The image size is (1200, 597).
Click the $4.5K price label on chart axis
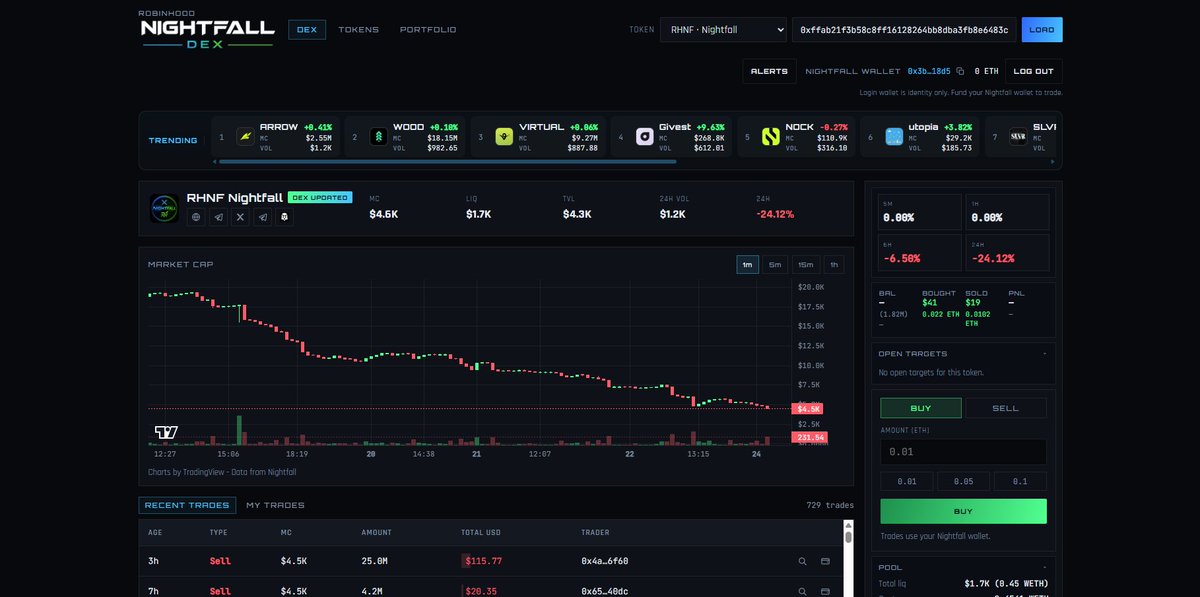click(x=807, y=408)
